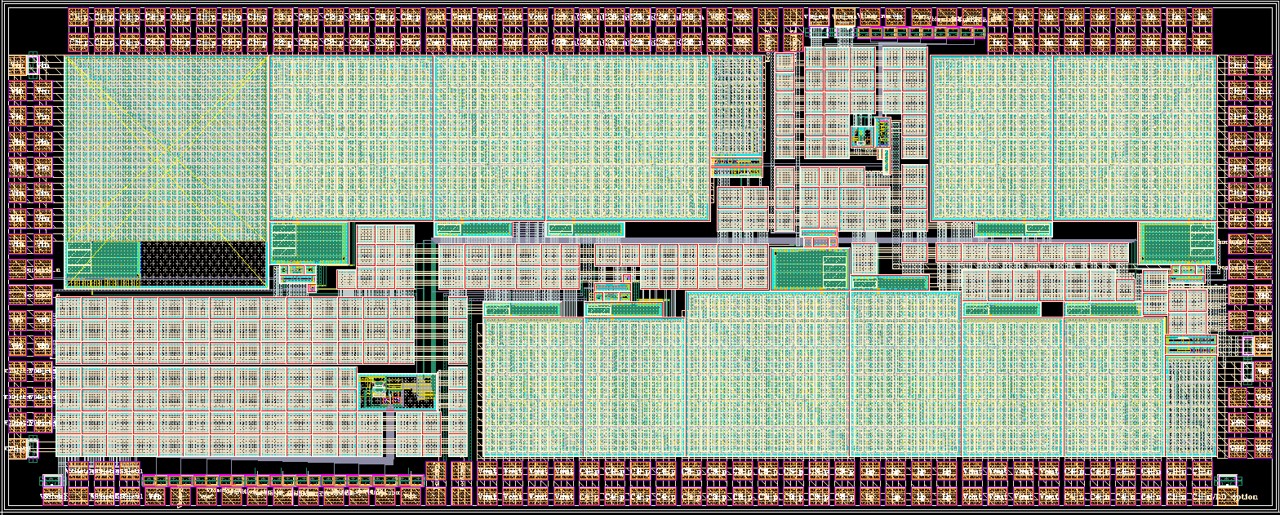Click the small white-outlined box in top-left corner
This screenshot has width=1280, height=515.
33,65
